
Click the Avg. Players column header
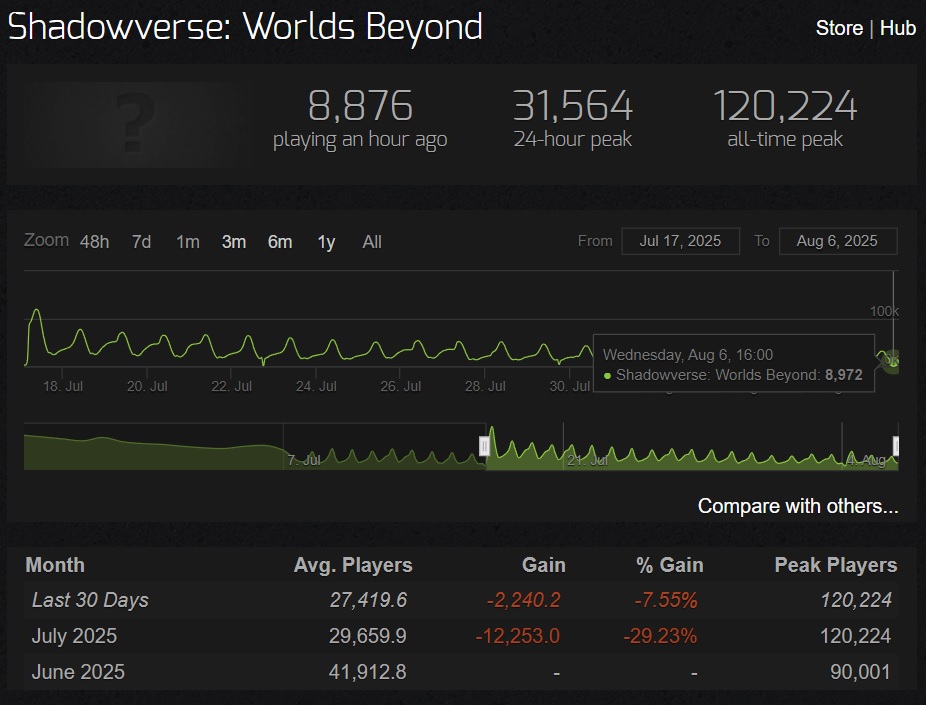(x=353, y=565)
